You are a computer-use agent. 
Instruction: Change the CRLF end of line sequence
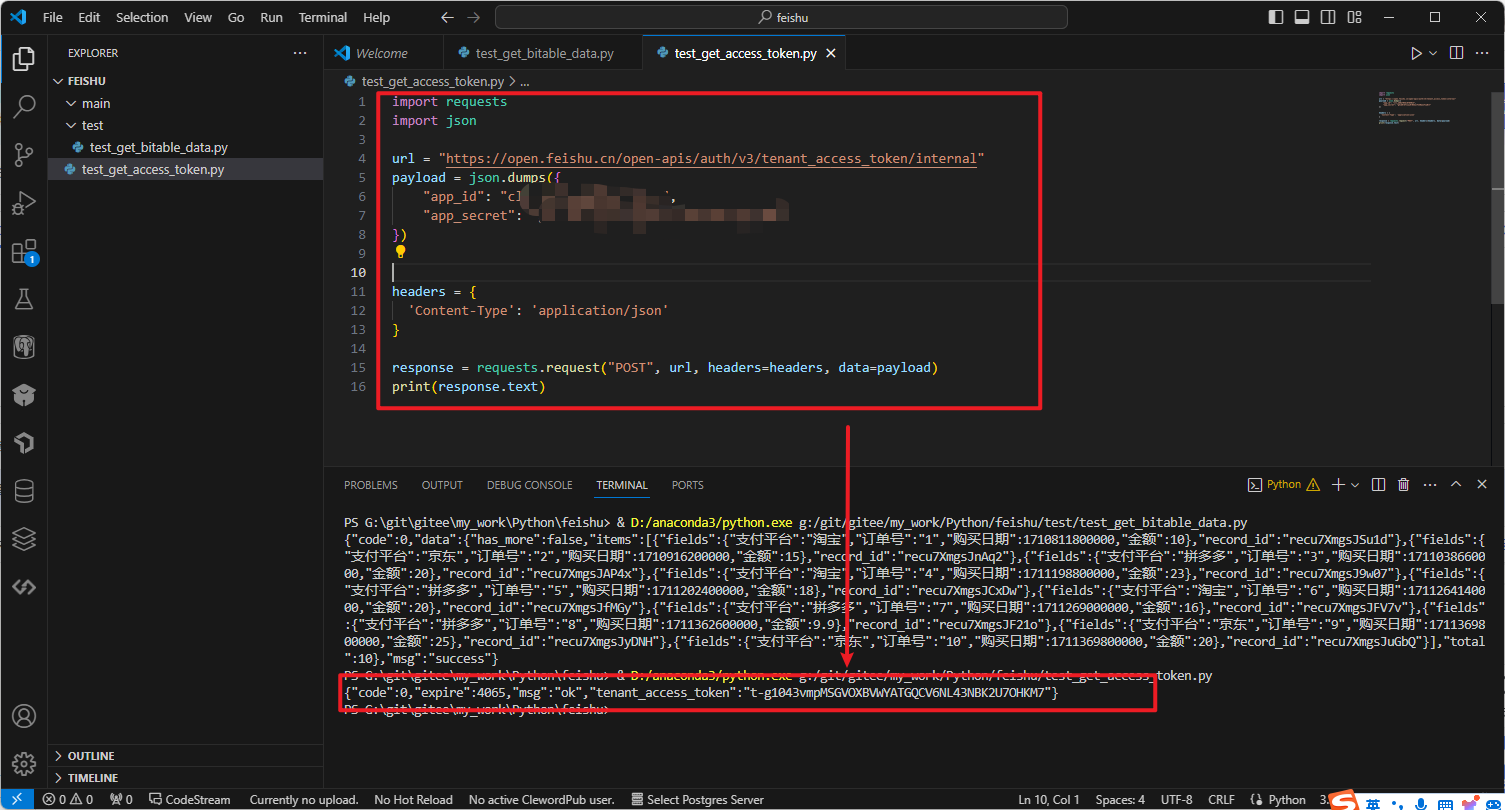tap(1221, 800)
